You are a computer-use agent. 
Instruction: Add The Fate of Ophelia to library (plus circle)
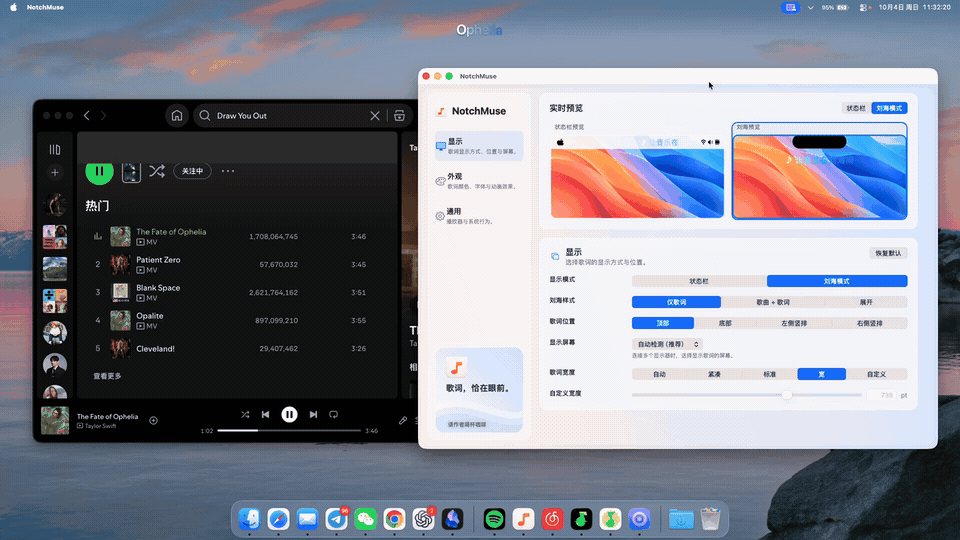(154, 421)
